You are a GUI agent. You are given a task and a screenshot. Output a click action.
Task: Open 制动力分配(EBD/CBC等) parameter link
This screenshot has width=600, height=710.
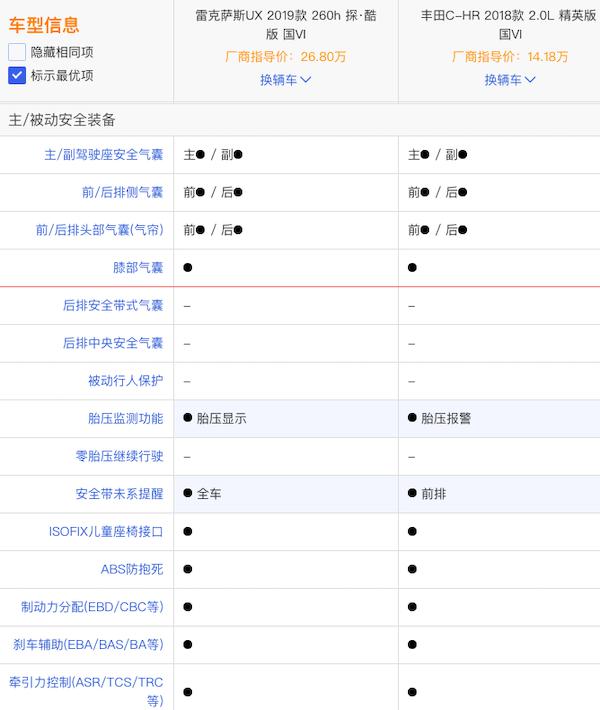92,606
